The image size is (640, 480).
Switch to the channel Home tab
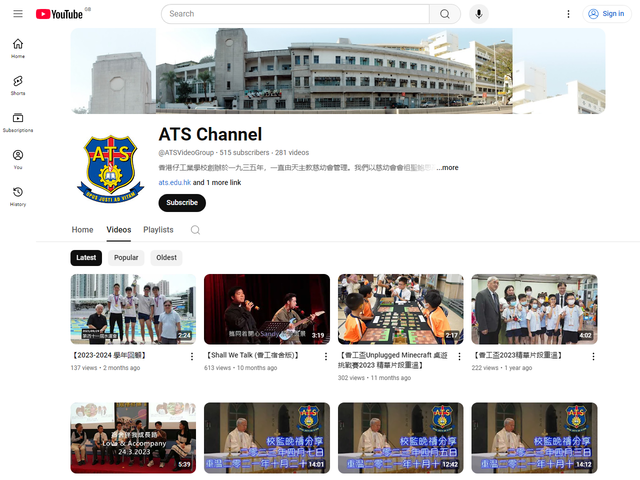pos(82,230)
